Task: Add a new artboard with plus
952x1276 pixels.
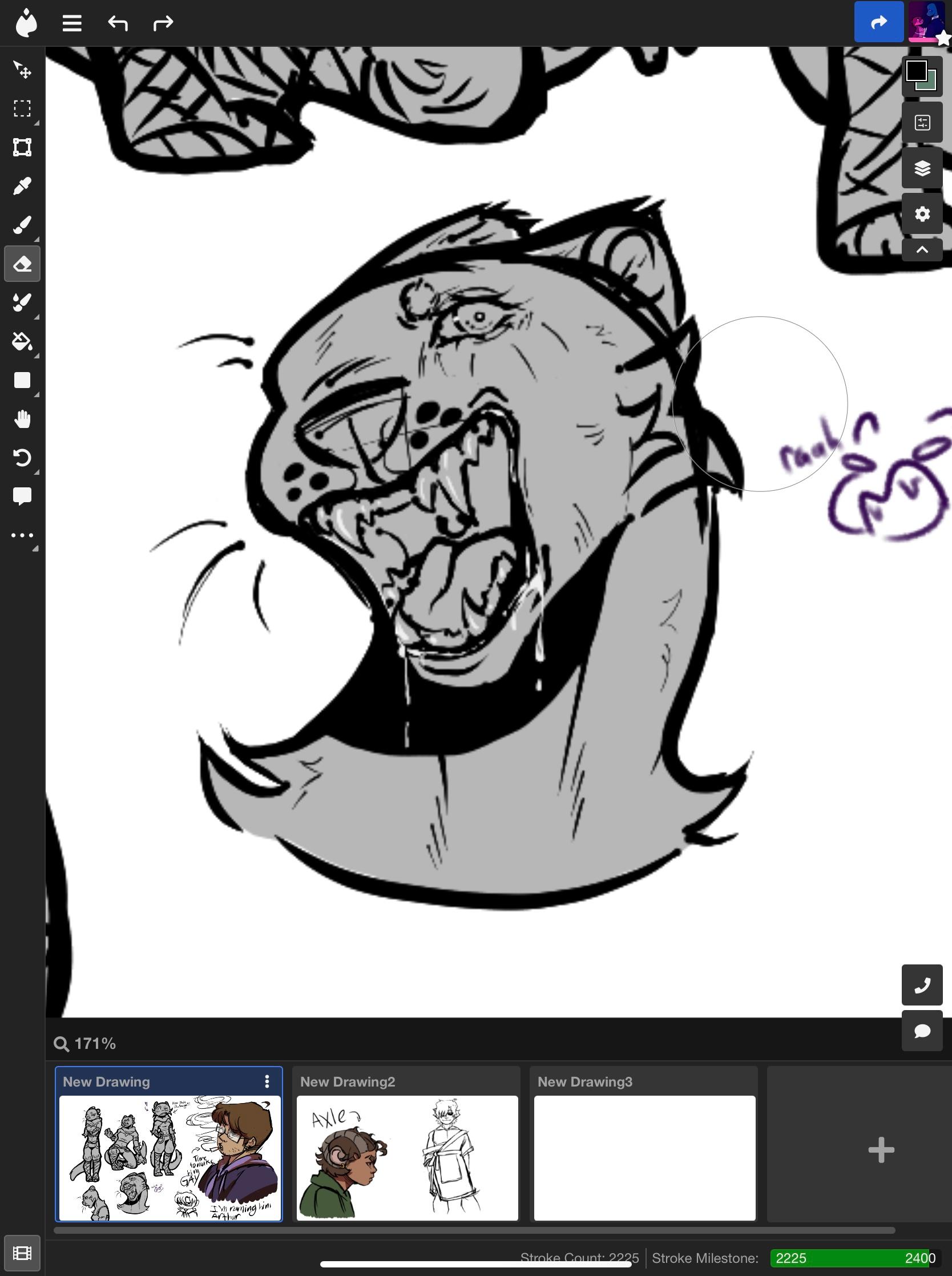Action: point(881,1150)
